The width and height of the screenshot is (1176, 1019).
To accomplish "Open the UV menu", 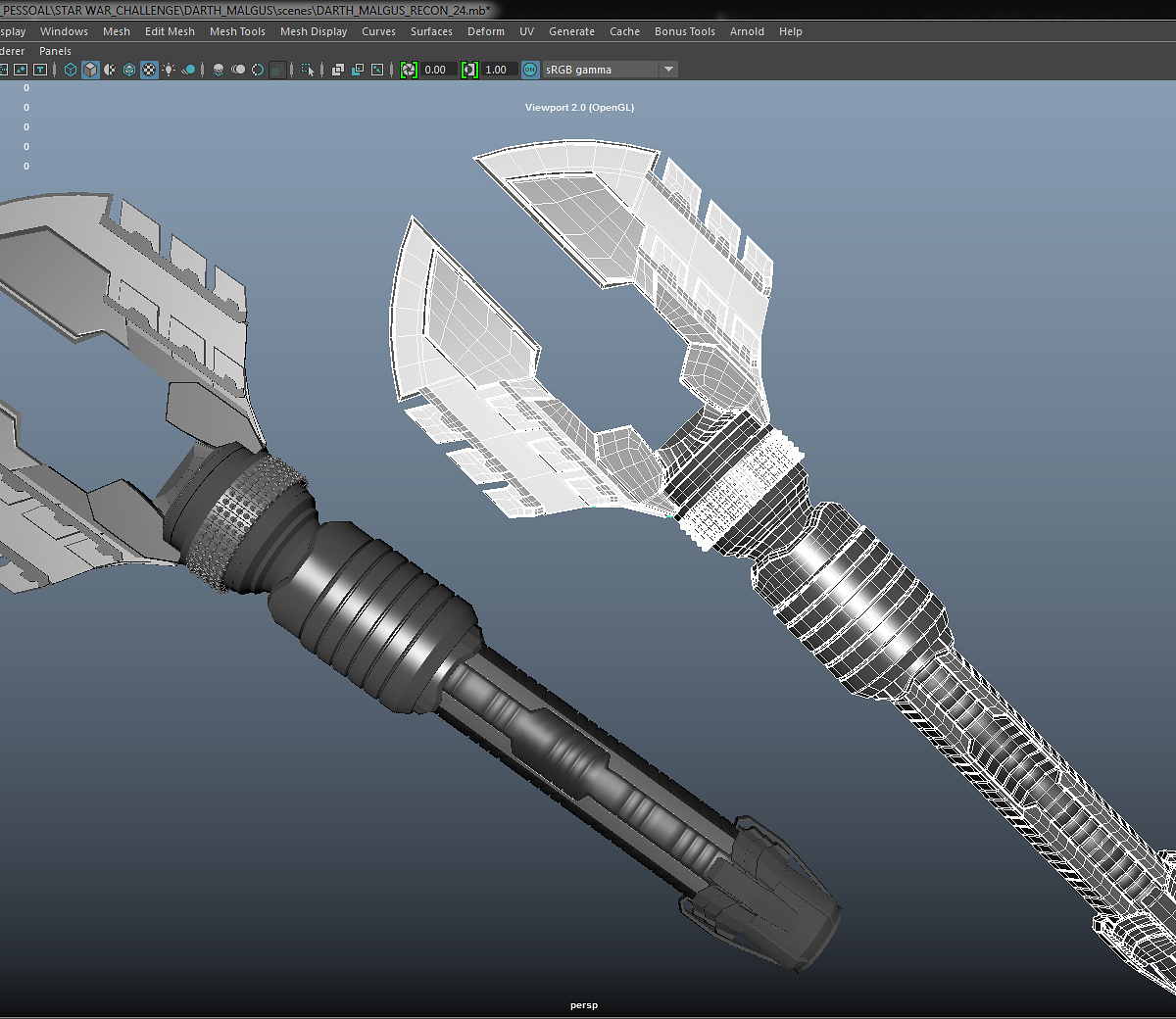I will click(x=526, y=31).
